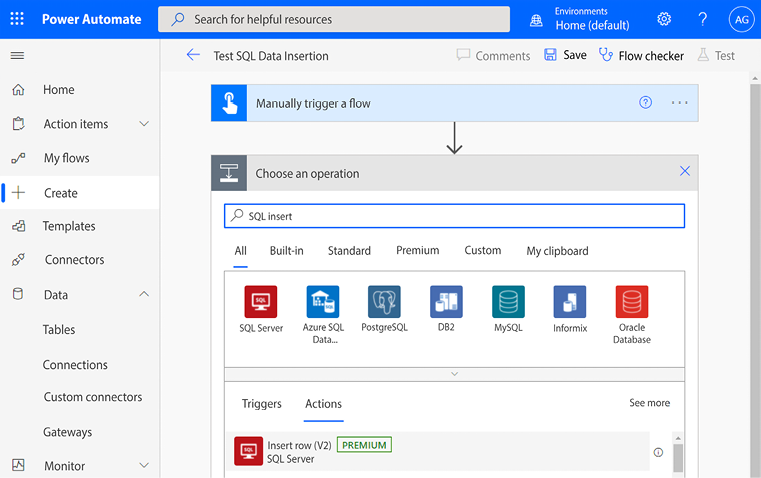This screenshot has height=478, width=761.
Task: Open Custom connectors in sidebar
Action: coord(93,397)
